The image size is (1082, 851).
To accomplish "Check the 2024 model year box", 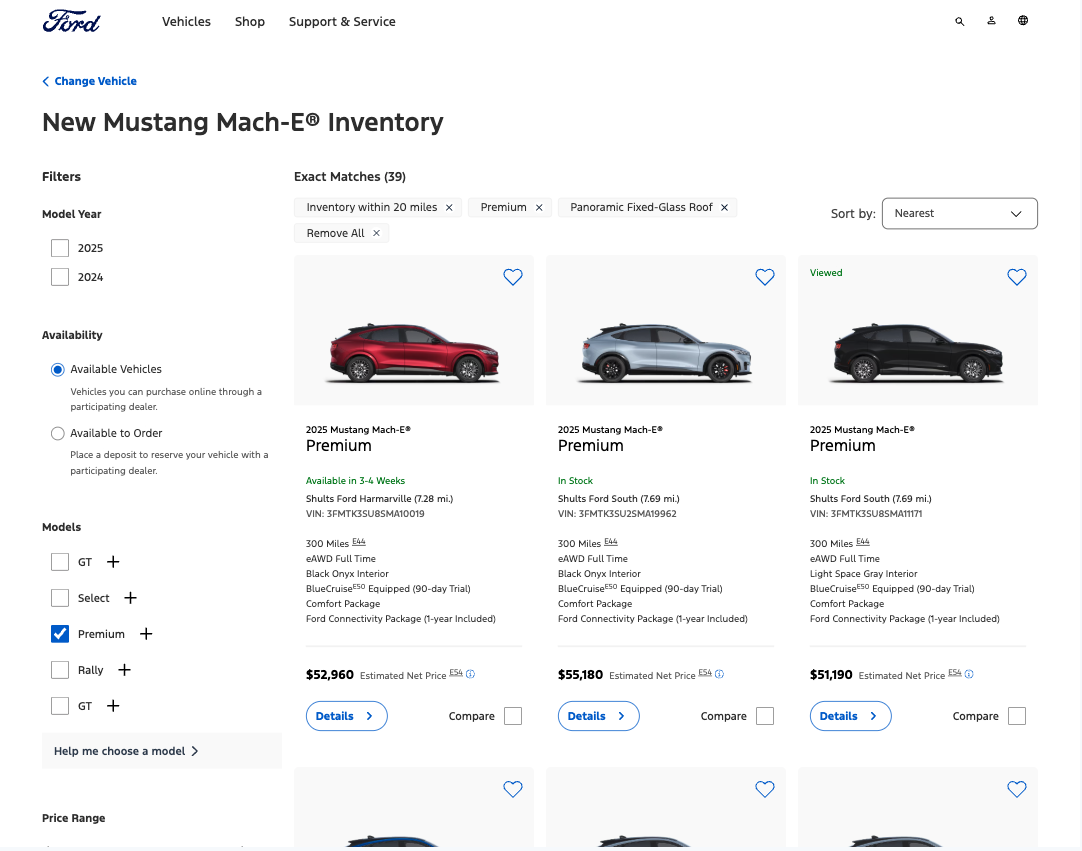I will pos(60,277).
